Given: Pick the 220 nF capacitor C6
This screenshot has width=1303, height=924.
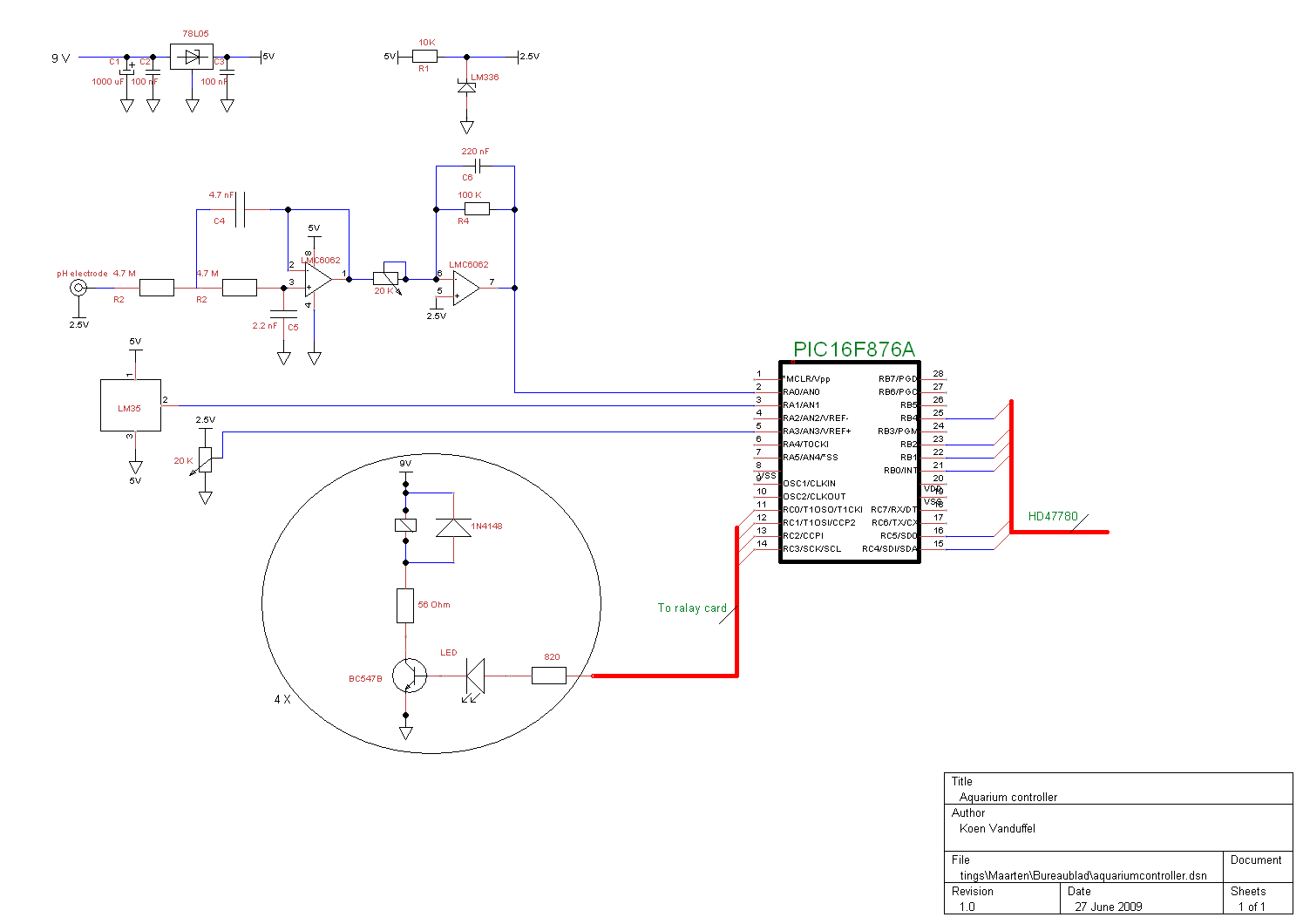Looking at the screenshot, I should tap(478, 166).
